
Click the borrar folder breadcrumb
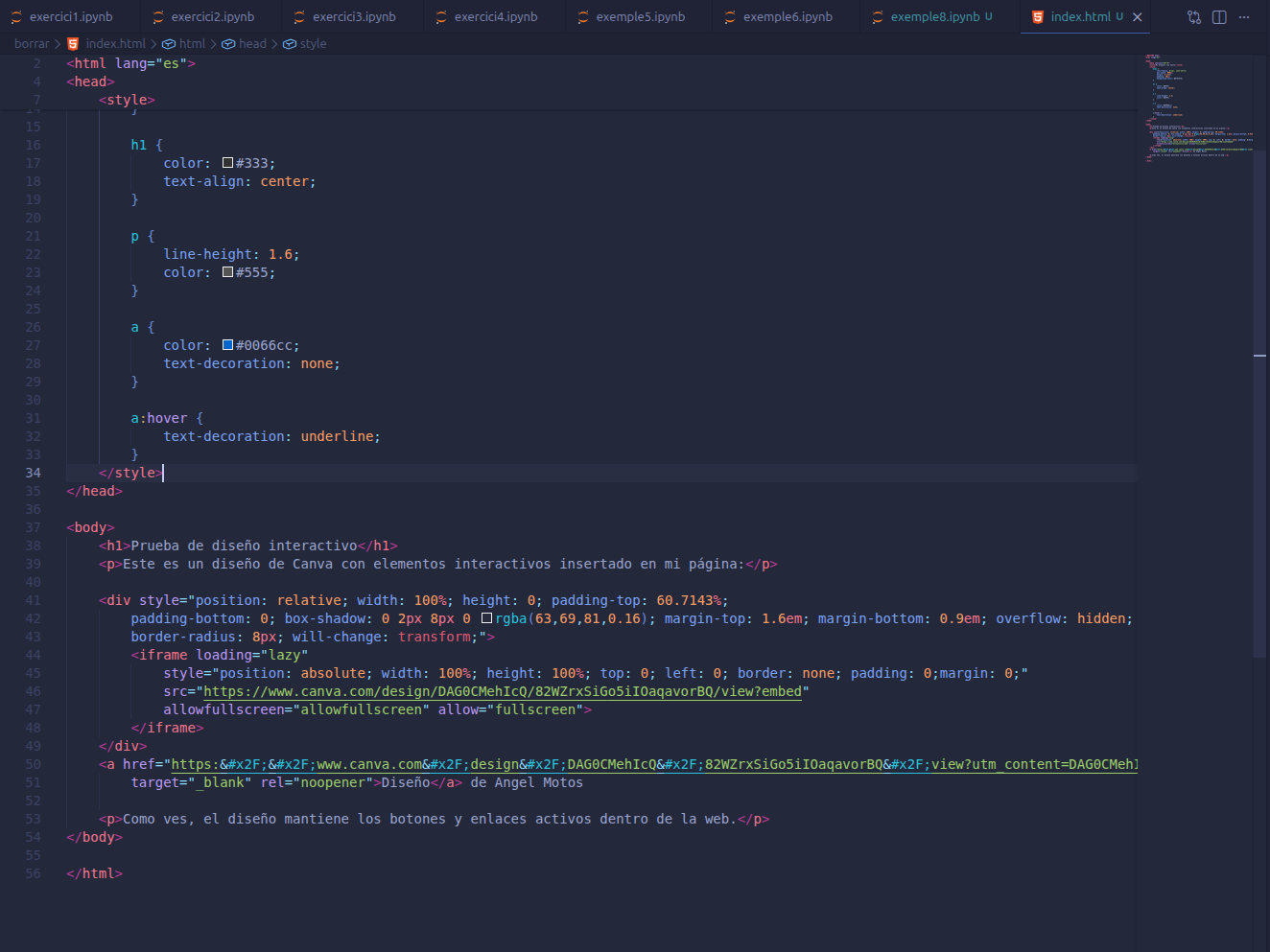point(32,44)
